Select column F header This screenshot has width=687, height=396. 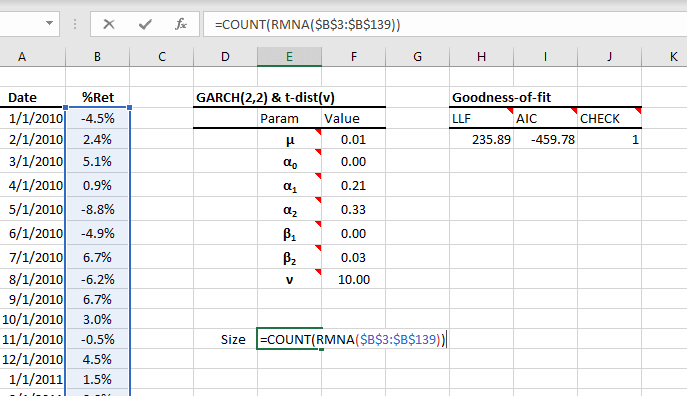coord(354,57)
